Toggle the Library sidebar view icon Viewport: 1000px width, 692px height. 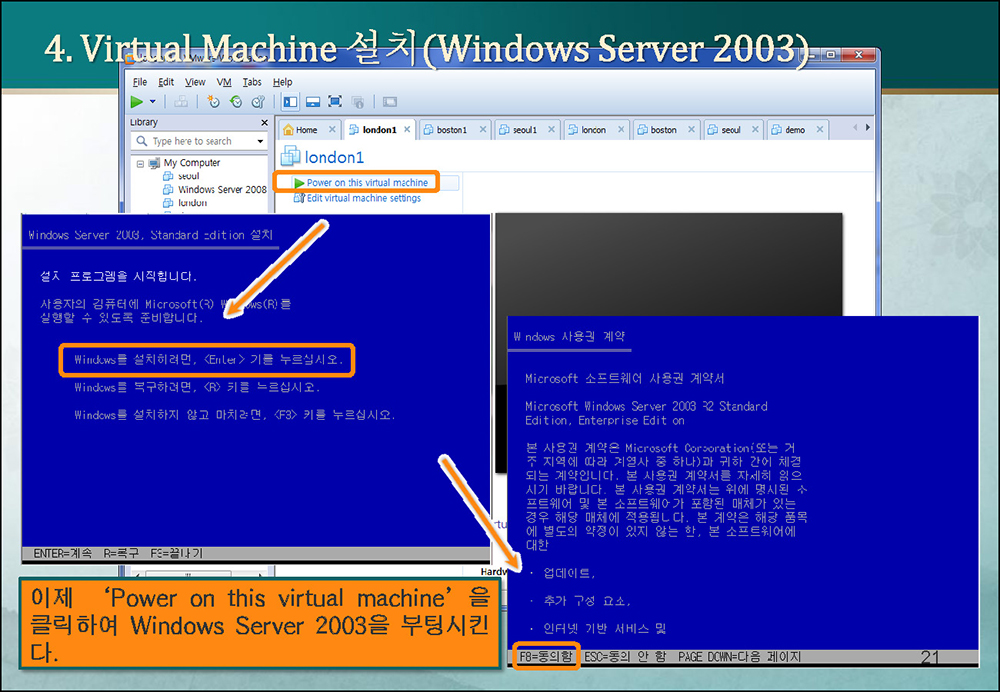[290, 101]
